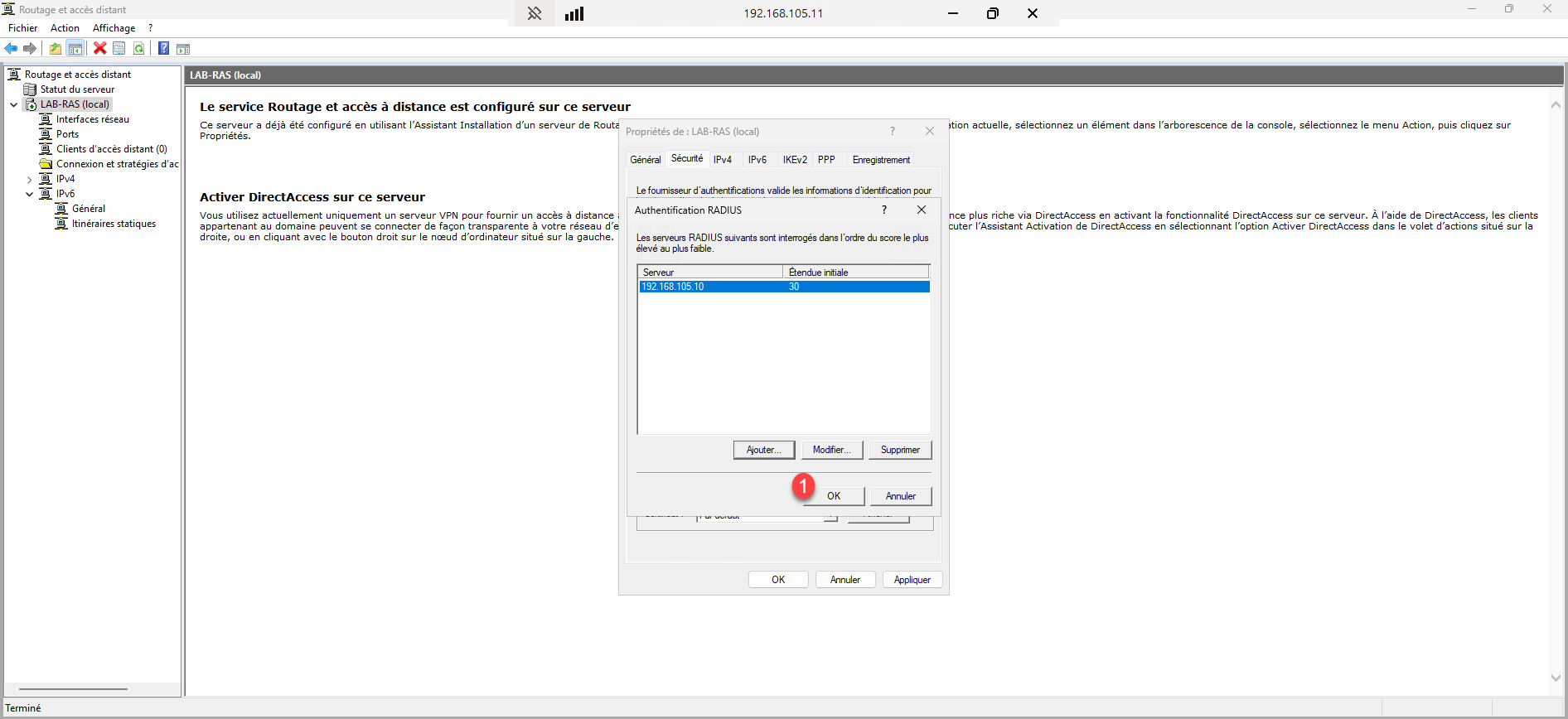Click the Serveur column header

click(x=709, y=273)
